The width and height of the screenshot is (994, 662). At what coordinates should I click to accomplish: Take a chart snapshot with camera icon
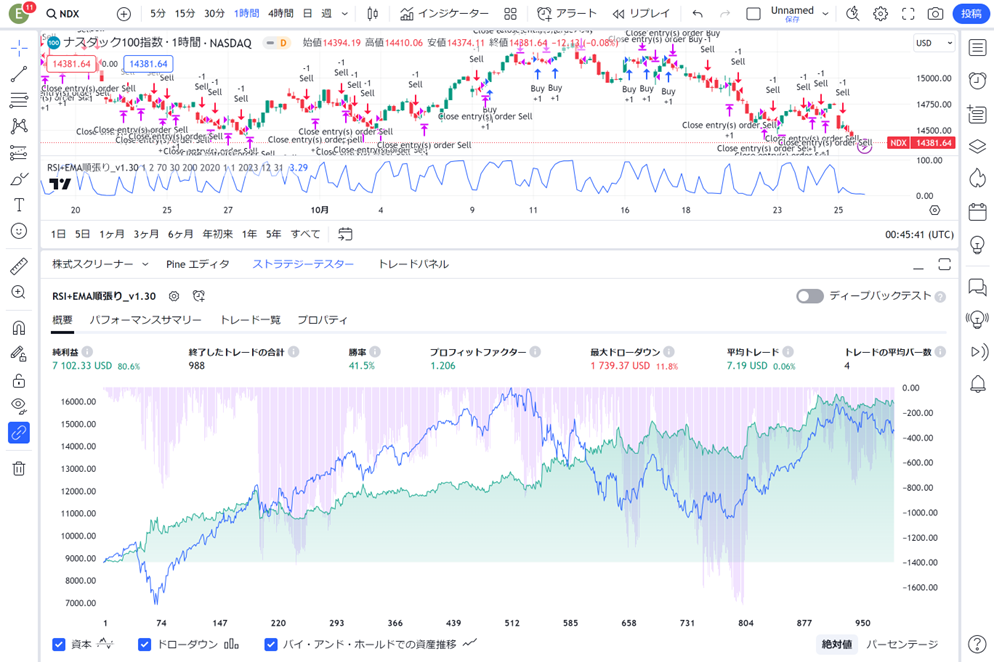pyautogui.click(x=935, y=14)
